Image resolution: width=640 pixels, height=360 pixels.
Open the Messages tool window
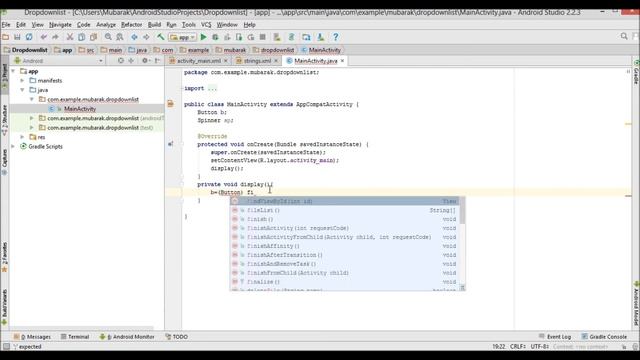coord(32,337)
